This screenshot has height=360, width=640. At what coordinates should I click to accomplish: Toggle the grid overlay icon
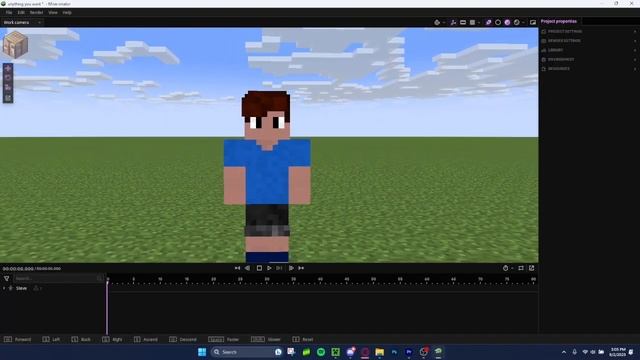tap(472, 22)
